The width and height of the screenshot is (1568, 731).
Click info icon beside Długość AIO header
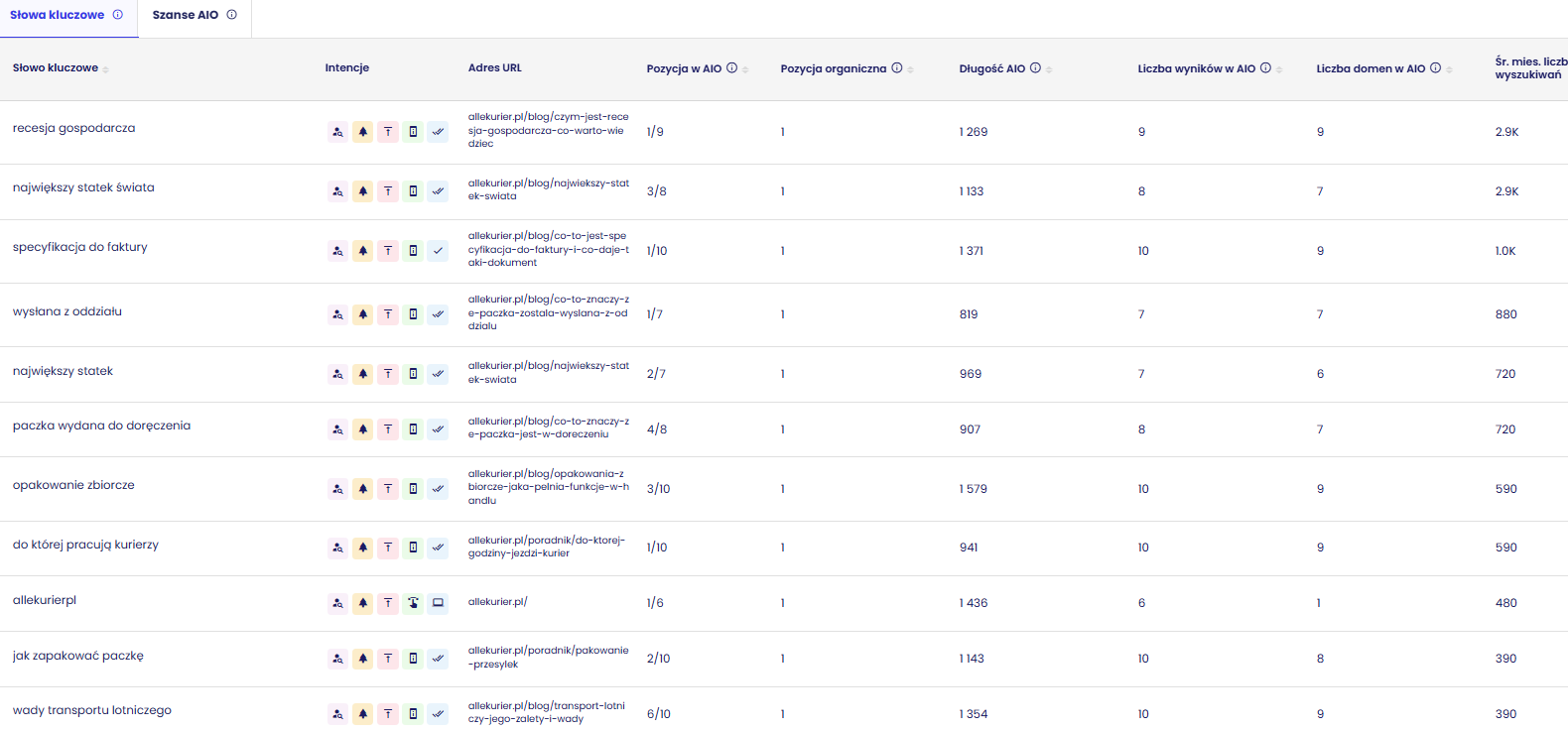[x=1035, y=68]
